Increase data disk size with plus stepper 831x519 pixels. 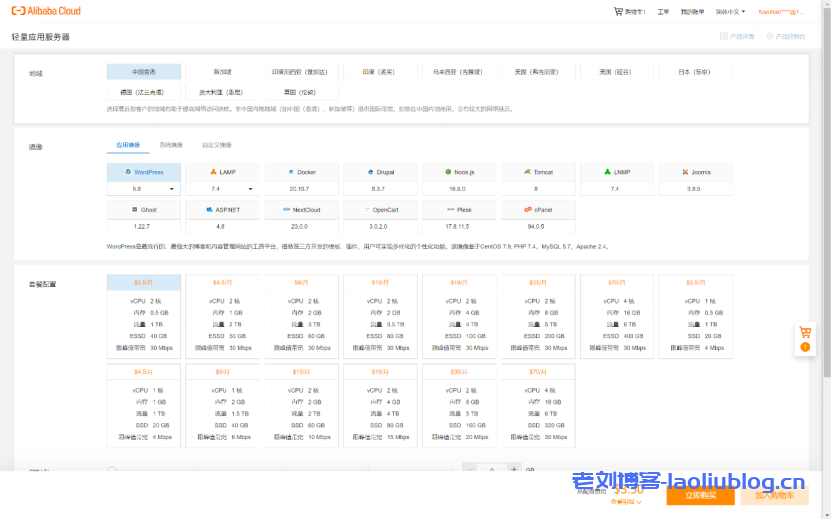point(514,469)
